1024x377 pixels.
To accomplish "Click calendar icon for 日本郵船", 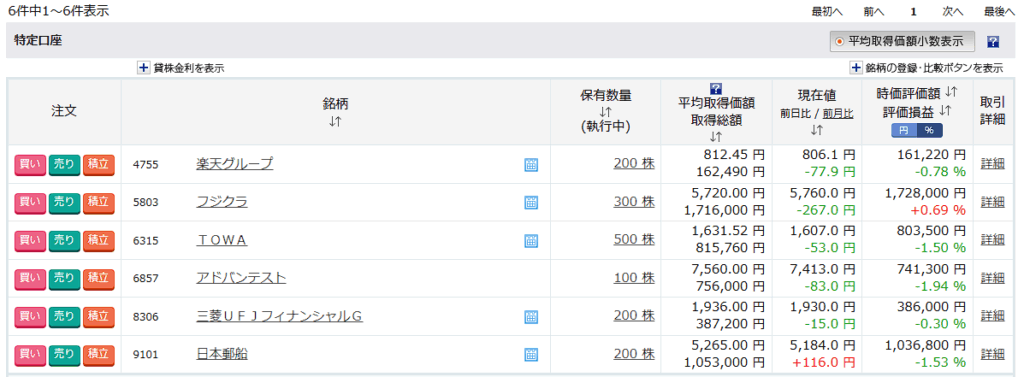I will coord(531,355).
